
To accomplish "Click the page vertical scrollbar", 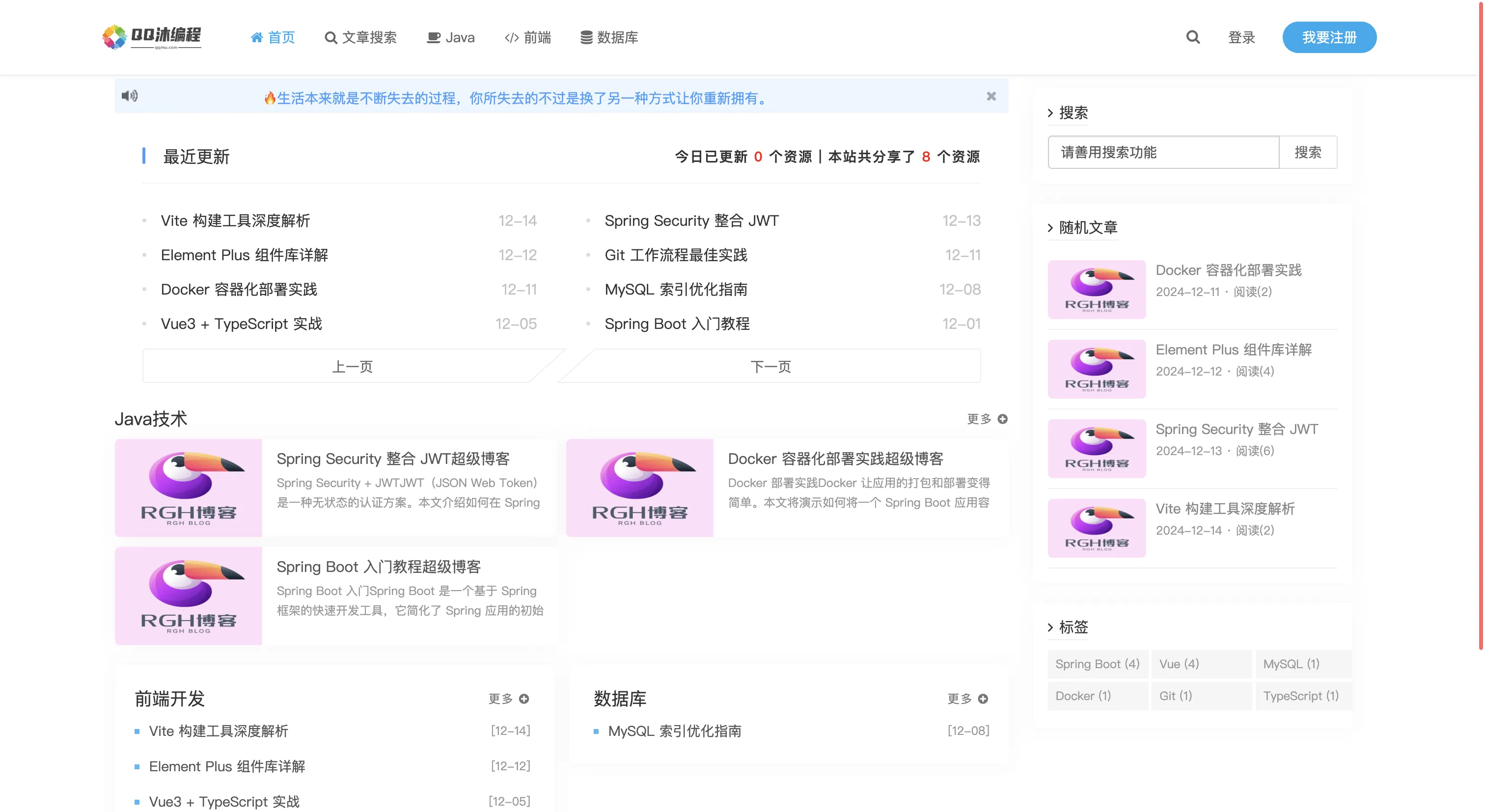I will click(1481, 325).
